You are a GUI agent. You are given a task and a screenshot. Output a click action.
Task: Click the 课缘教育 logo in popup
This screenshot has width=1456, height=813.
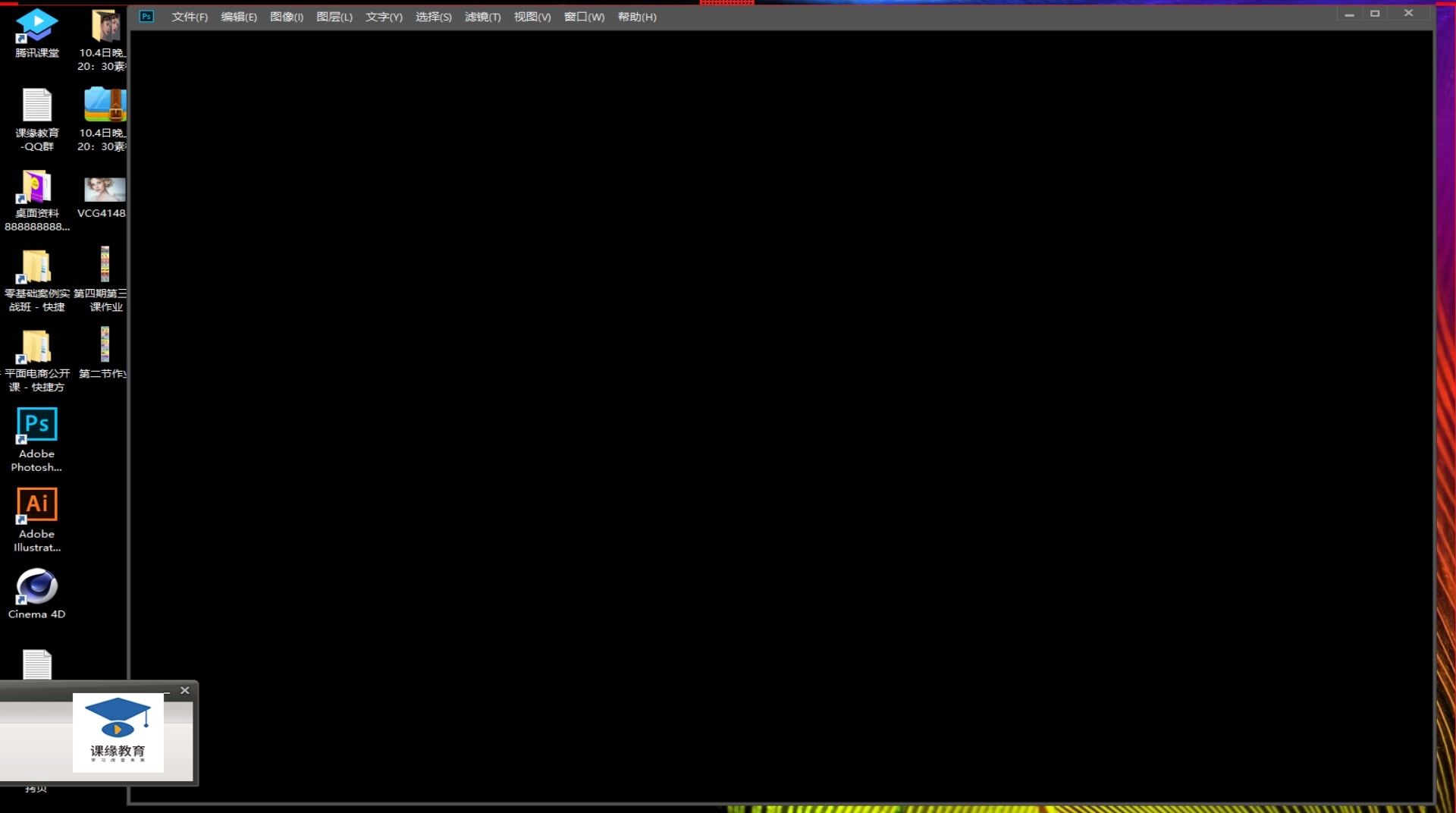[118, 732]
